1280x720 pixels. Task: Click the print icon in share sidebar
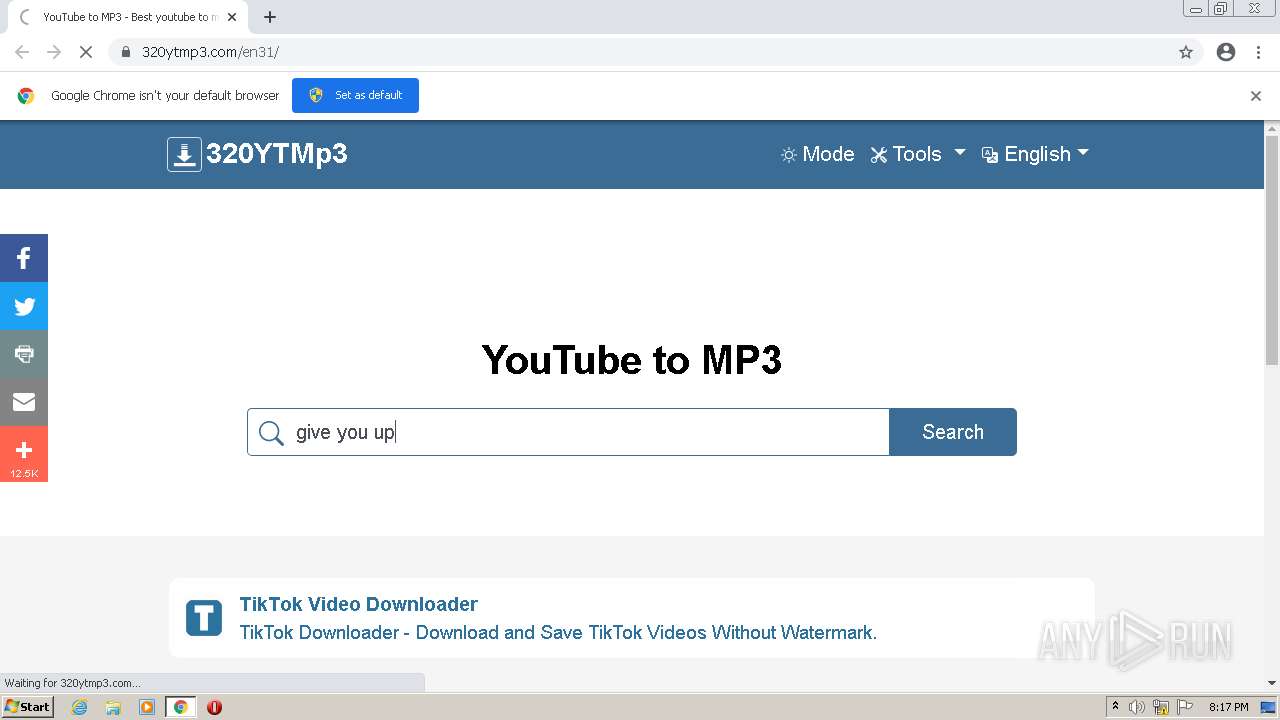(x=24, y=354)
